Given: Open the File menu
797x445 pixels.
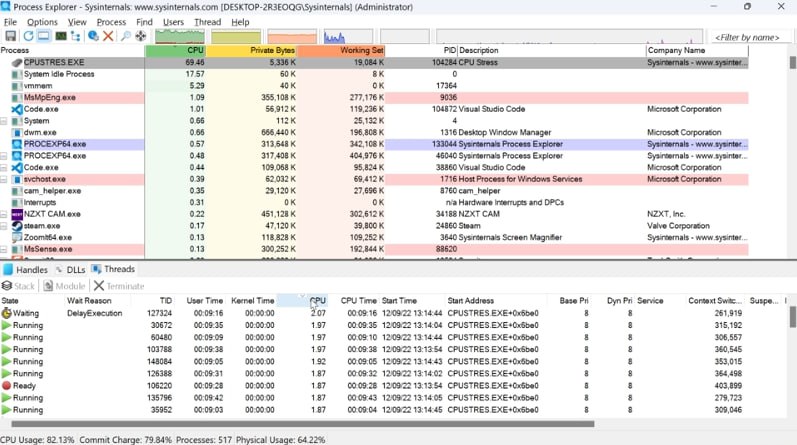Looking at the screenshot, I should tap(10, 22).
